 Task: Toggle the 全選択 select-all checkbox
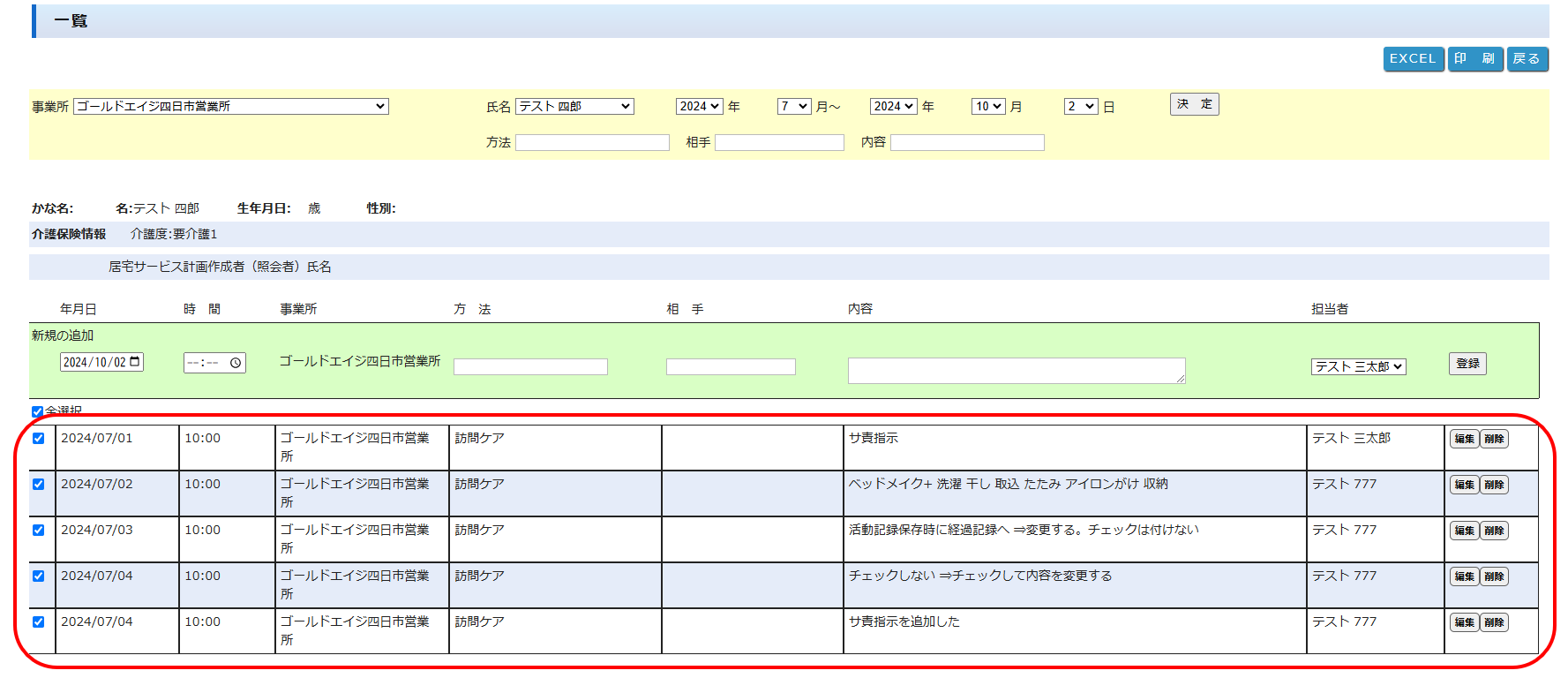click(x=37, y=411)
